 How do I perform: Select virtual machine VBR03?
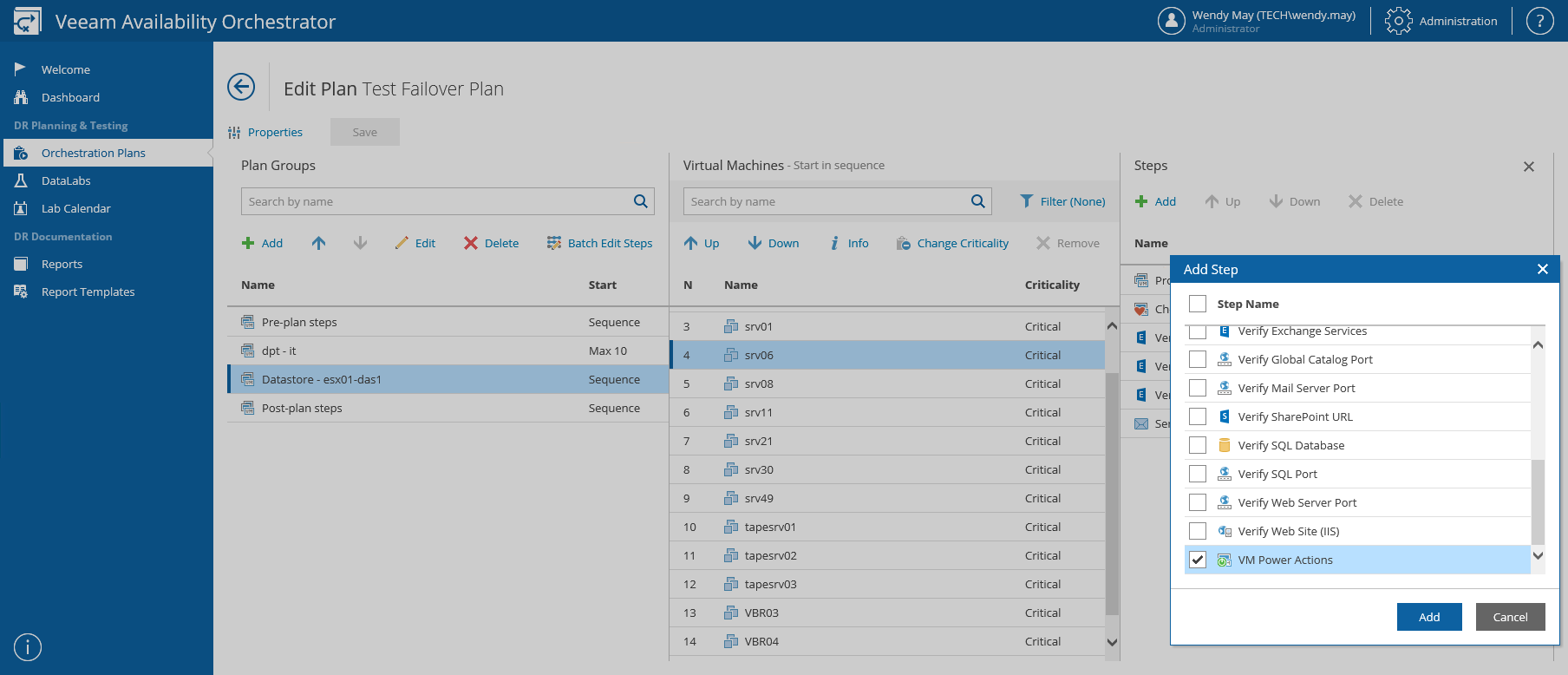887,613
